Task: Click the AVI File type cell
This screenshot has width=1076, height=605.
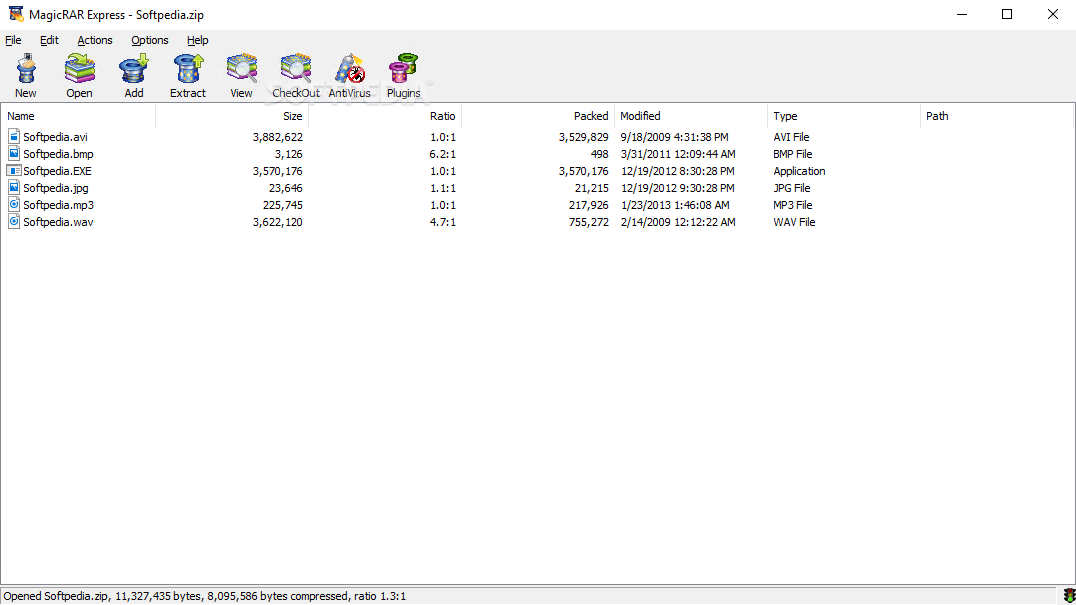Action: click(x=791, y=137)
